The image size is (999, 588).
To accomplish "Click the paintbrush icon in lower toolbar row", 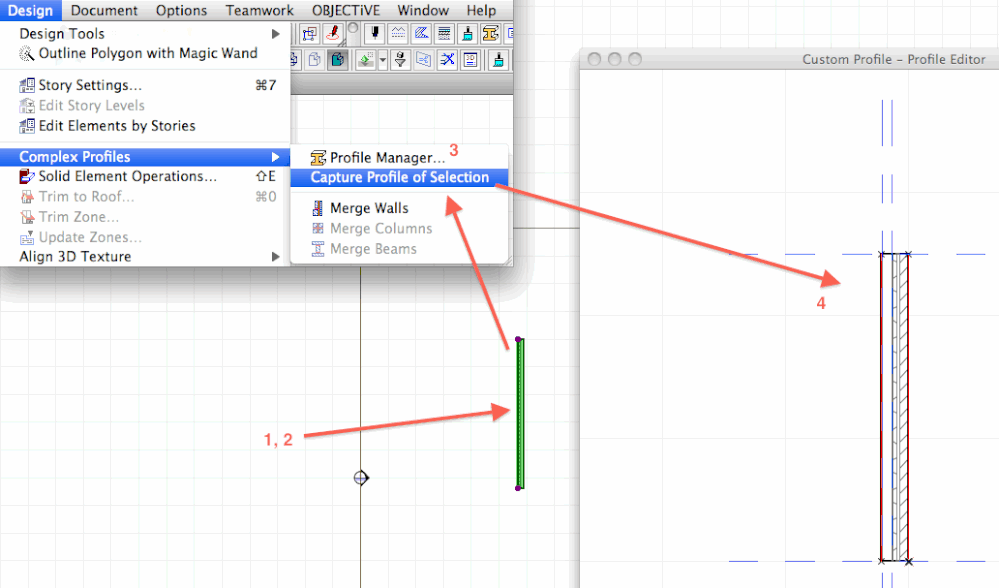I will coord(498,60).
